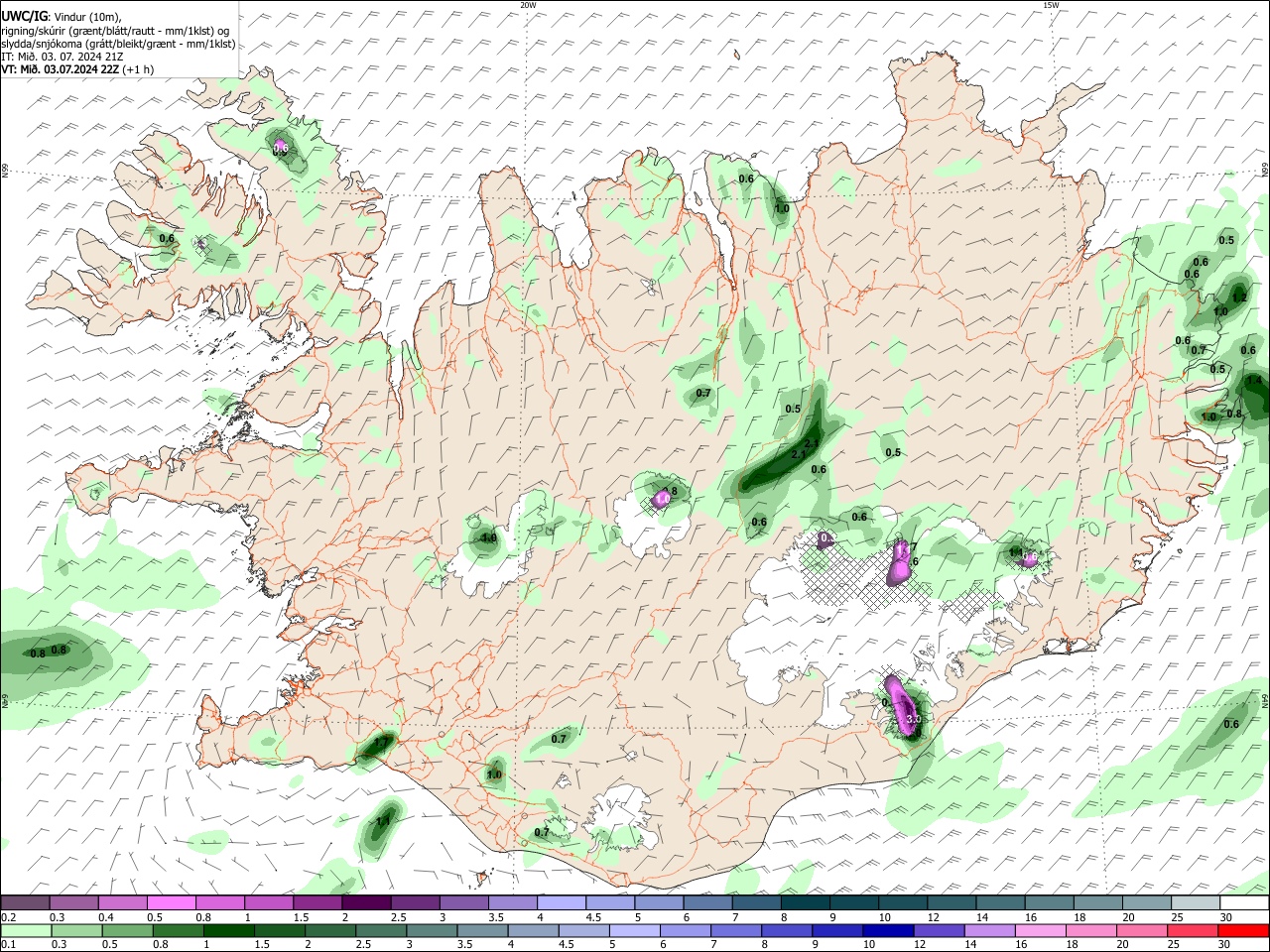Pick the grey-white 25 swatch in snow scale
The width and height of the screenshot is (1270, 952).
tap(1197, 903)
